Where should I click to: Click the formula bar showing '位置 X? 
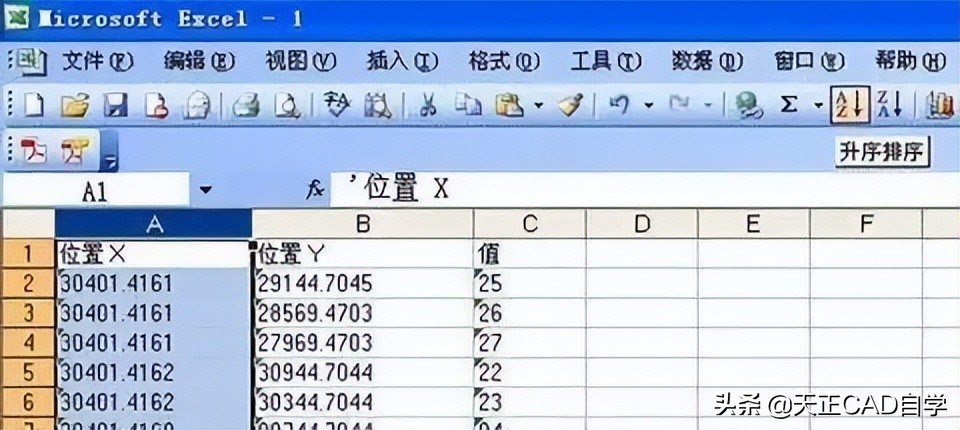pyautogui.click(x=643, y=190)
